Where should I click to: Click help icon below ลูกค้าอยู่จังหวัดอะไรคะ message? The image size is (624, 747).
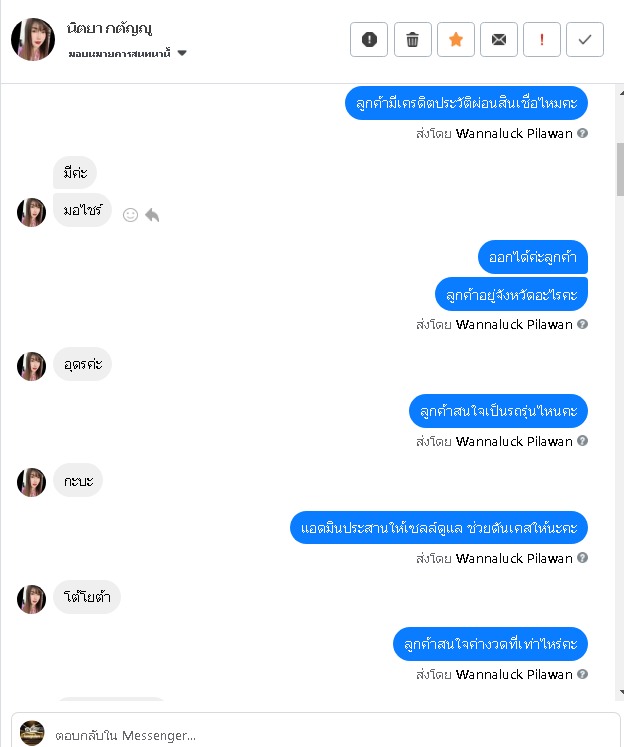coord(582,324)
